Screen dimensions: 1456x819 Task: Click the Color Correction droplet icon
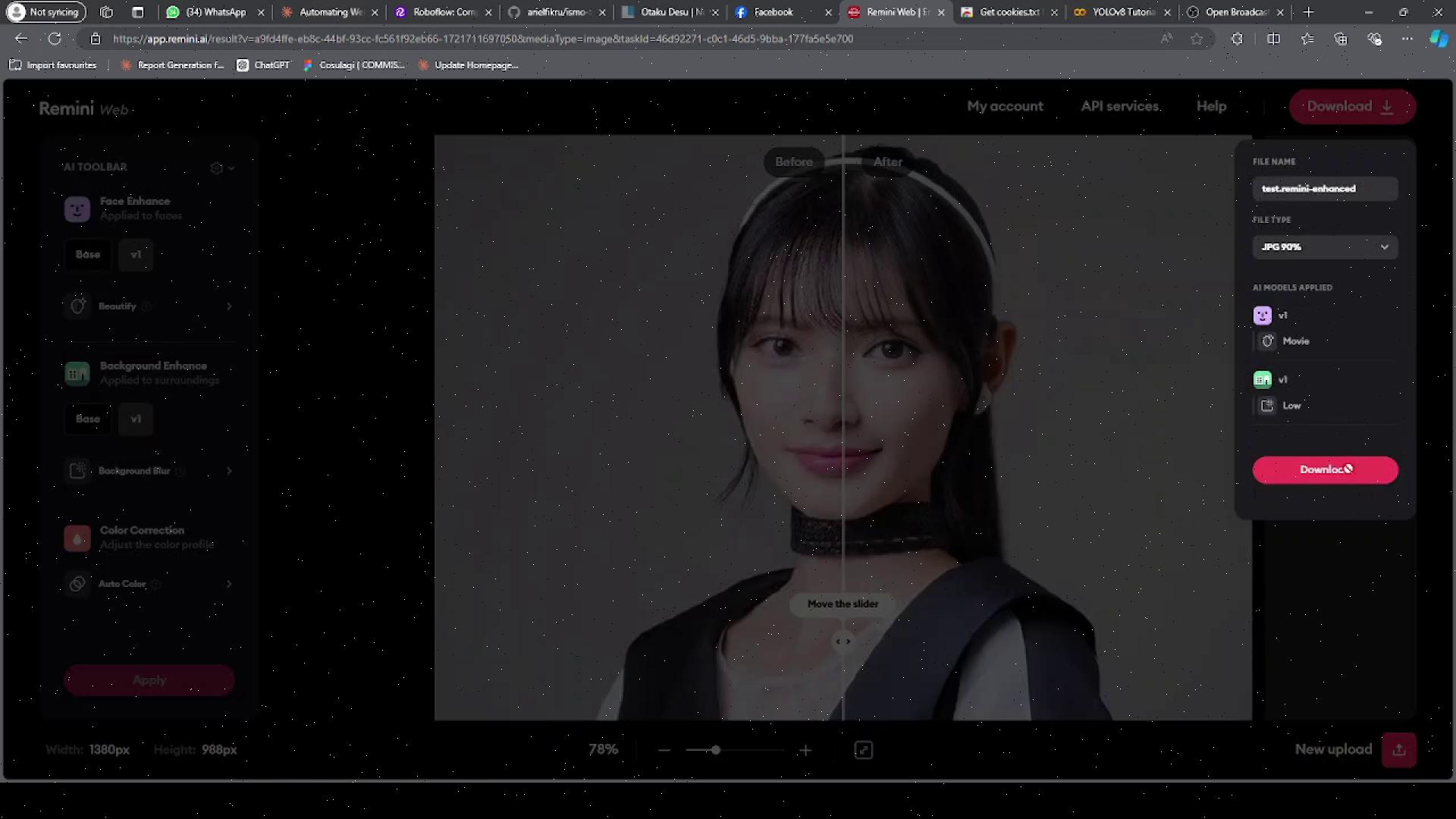pyautogui.click(x=77, y=538)
